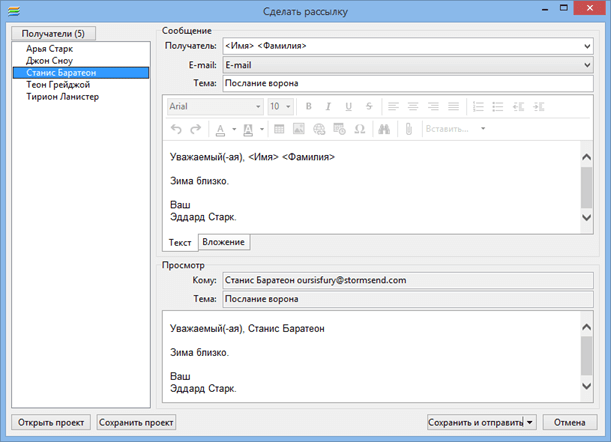Viewport: 611px width, 442px height.
Task: Align text right
Action: point(433,106)
